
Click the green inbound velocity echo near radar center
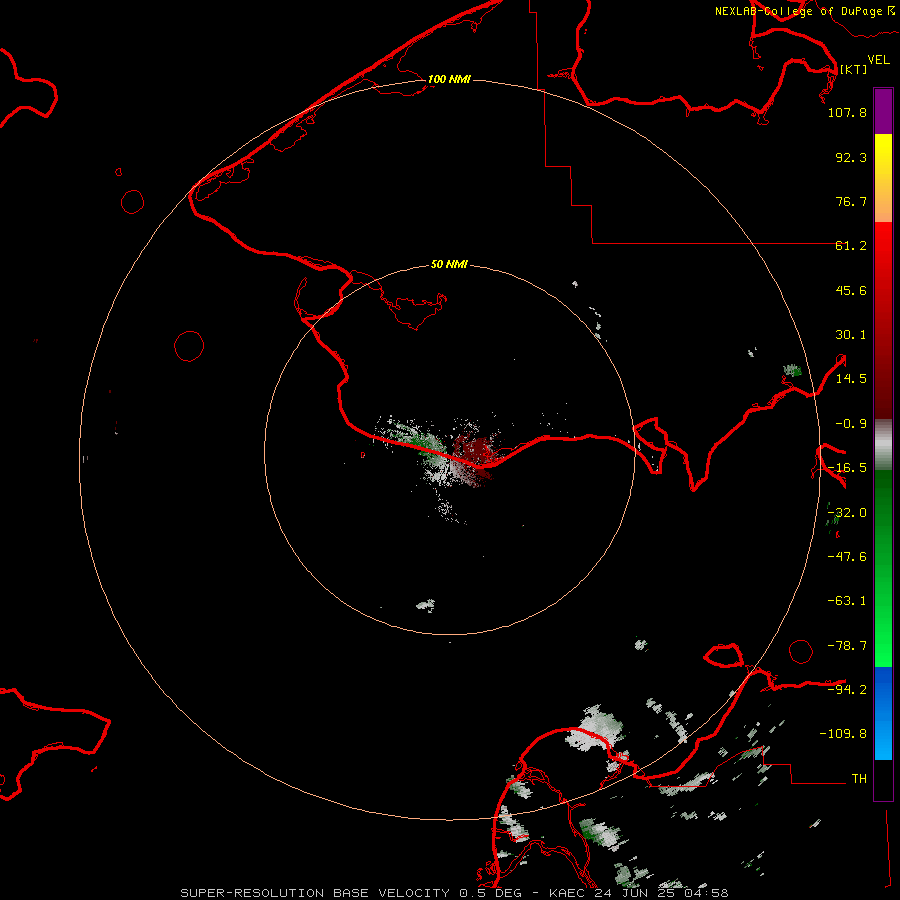tap(423, 441)
